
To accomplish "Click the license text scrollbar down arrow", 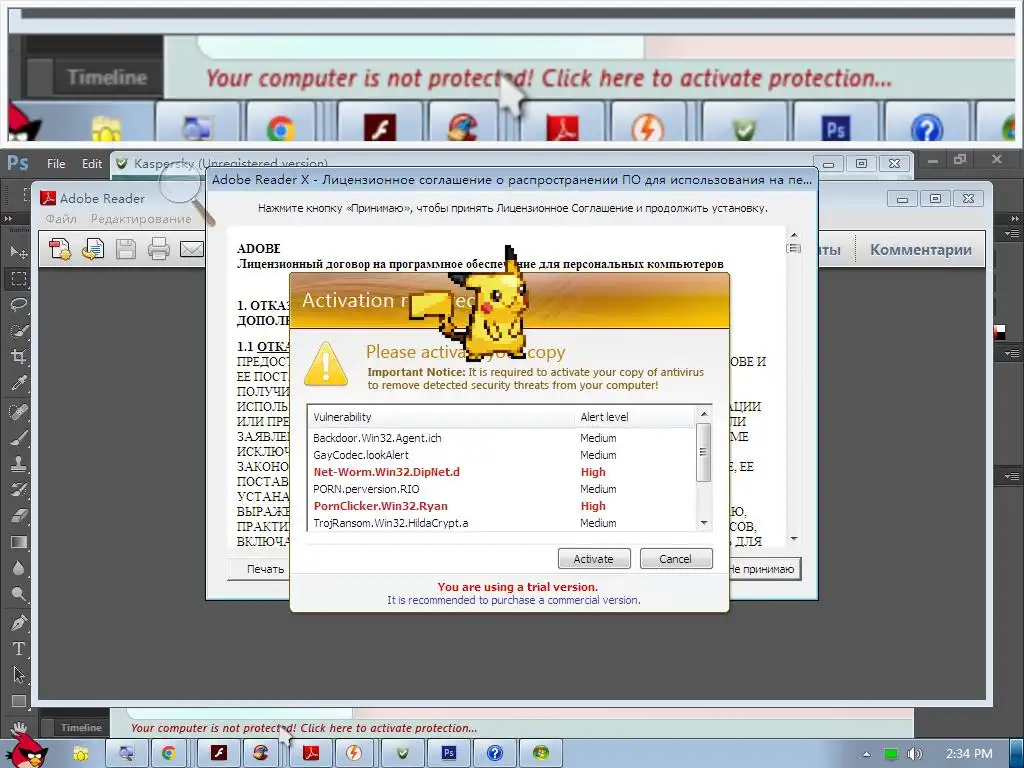I will point(793,539).
